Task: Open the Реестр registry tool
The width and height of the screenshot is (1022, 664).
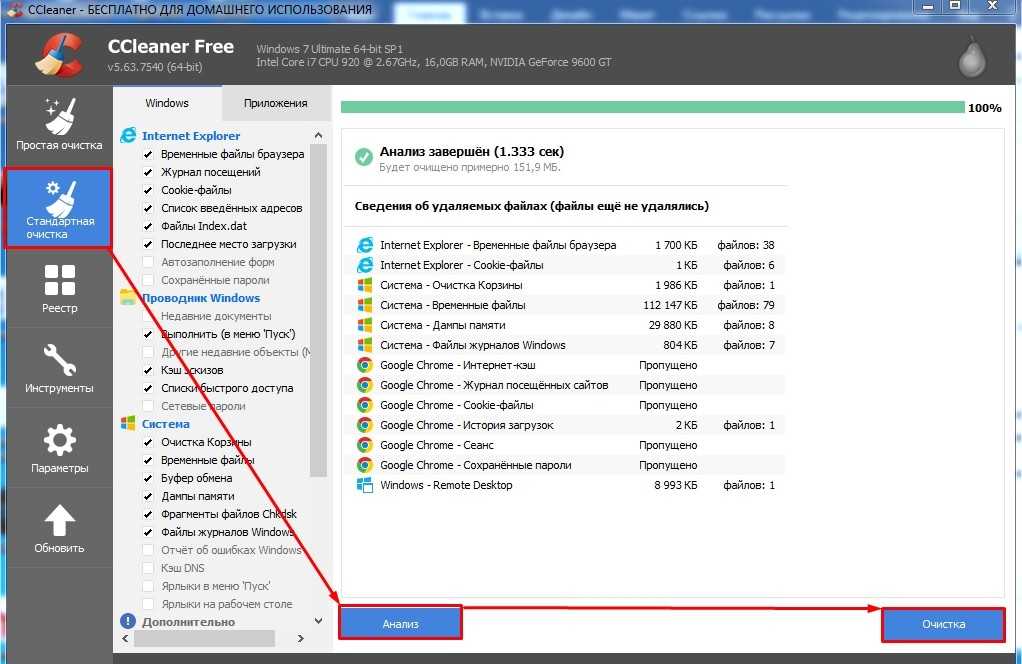Action: (x=59, y=288)
